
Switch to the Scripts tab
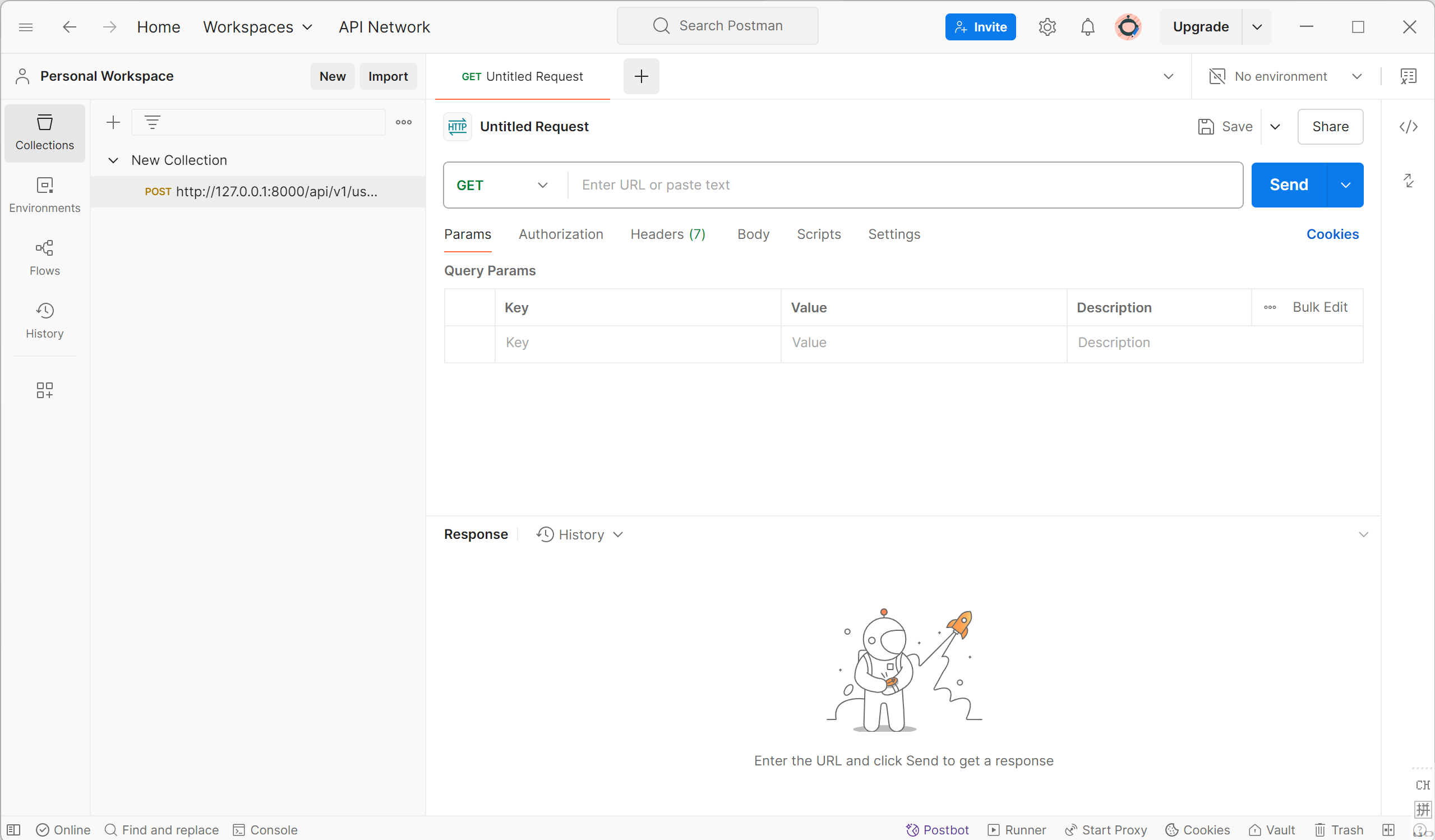pyautogui.click(x=818, y=234)
